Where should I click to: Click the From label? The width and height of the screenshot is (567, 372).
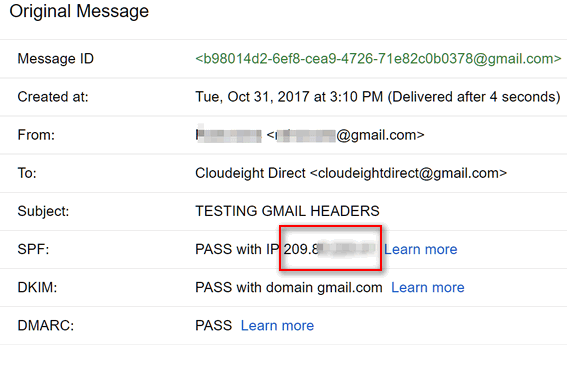click(36, 135)
